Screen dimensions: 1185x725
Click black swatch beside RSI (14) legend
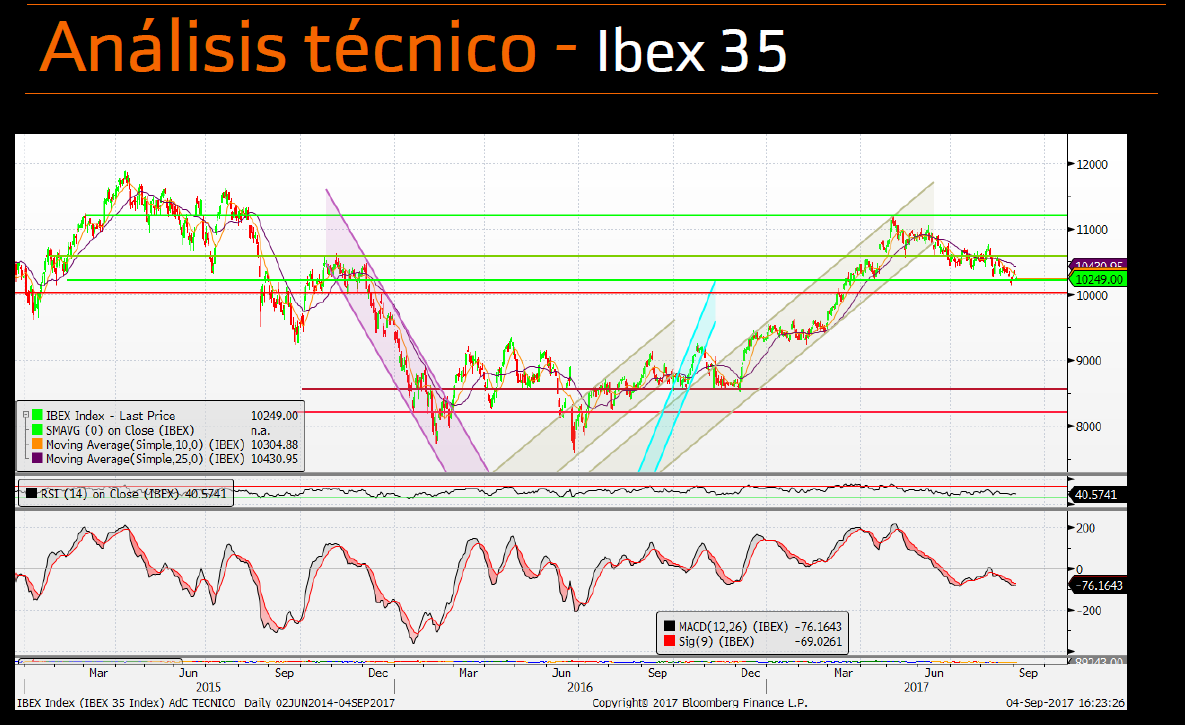(x=31, y=493)
